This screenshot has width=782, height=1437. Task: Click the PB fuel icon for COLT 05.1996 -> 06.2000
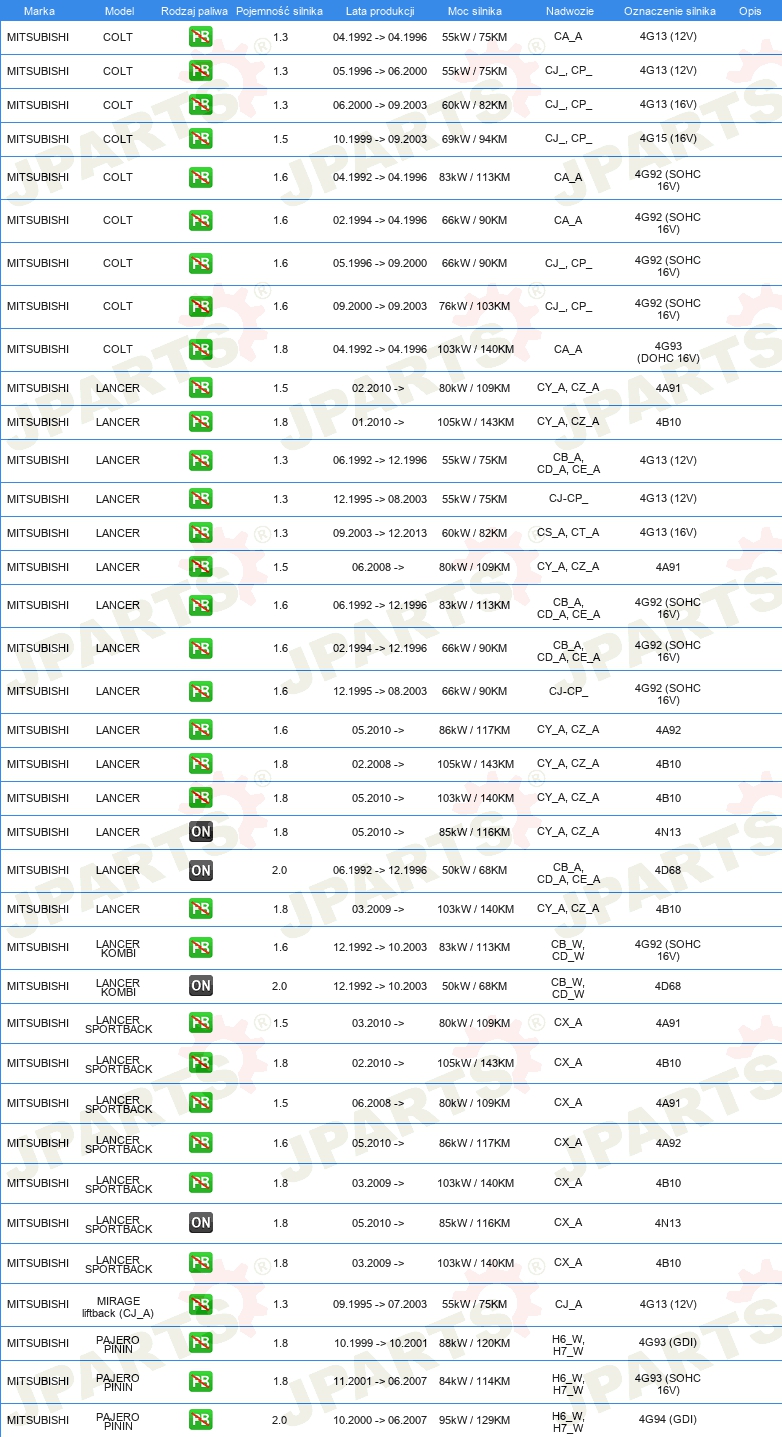click(x=201, y=71)
